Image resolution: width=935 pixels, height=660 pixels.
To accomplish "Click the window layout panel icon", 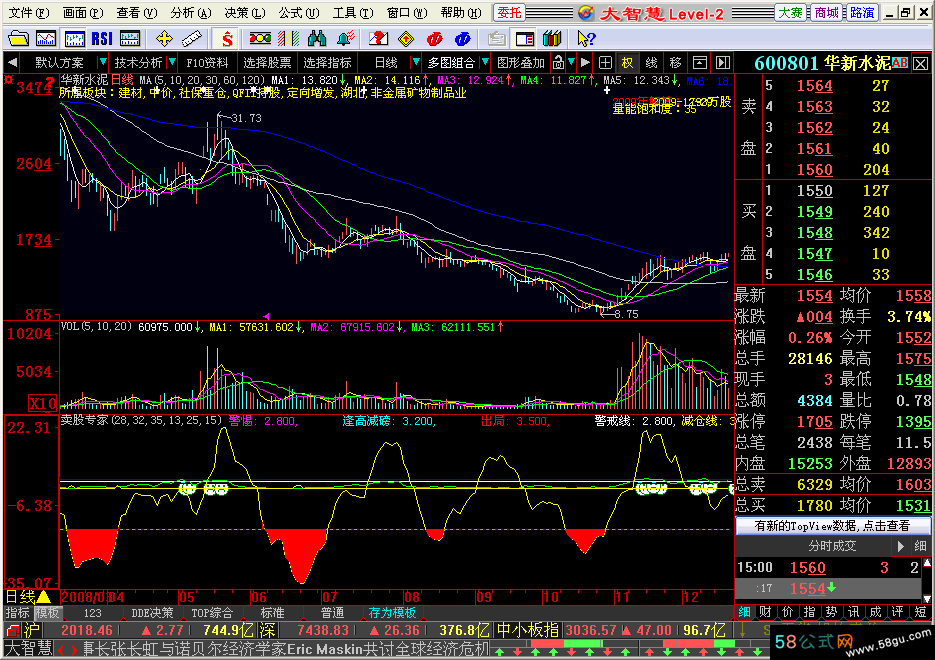I will [525, 39].
